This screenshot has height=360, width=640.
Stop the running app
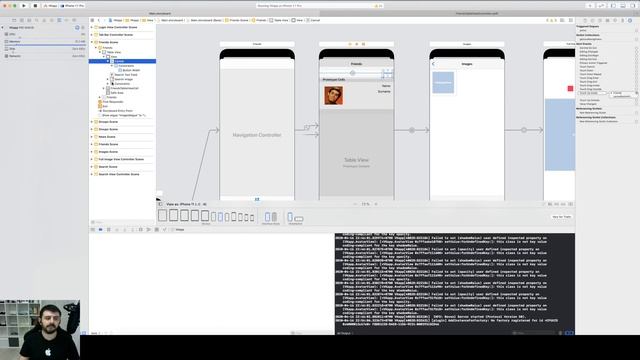[35, 6]
